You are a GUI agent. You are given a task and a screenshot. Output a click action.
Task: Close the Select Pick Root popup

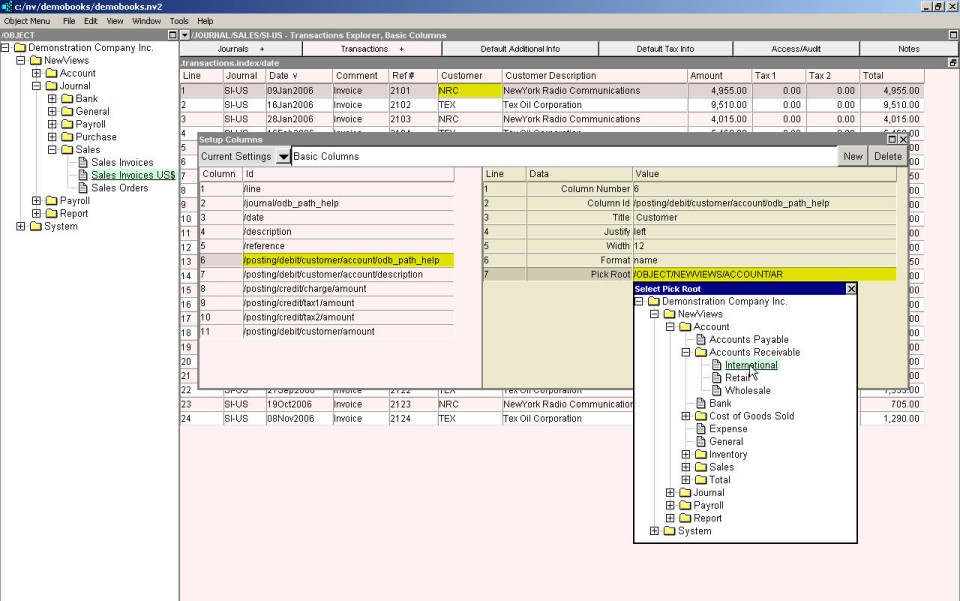(x=851, y=289)
